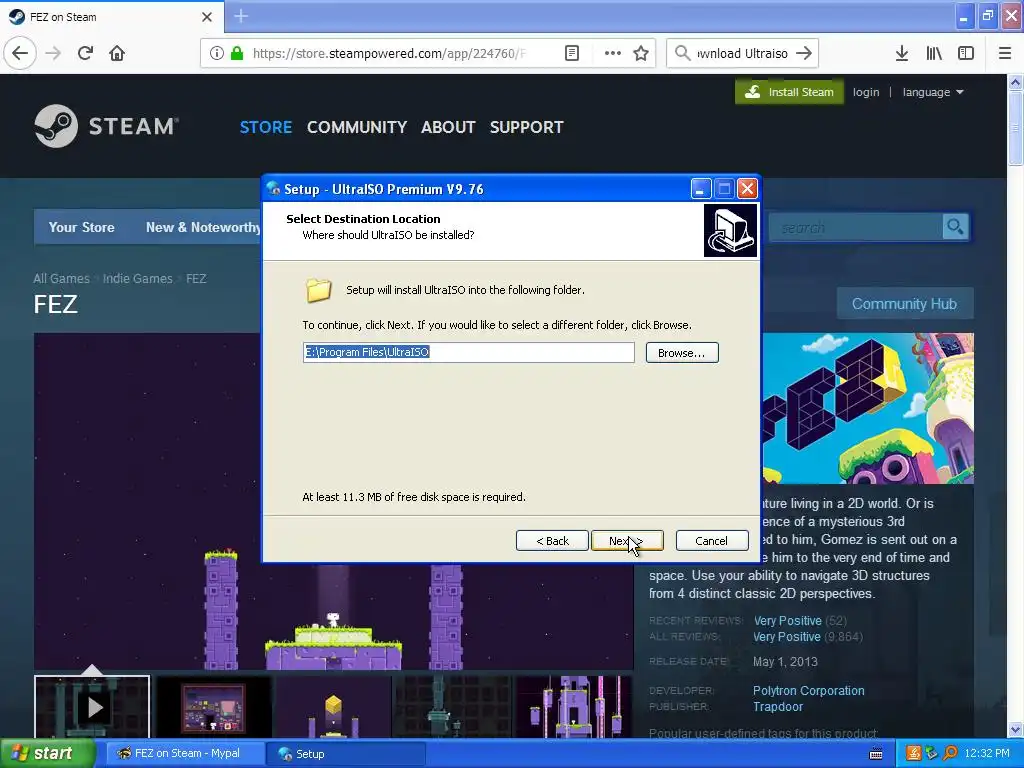Screen dimensions: 1024x768
Task: Click the orange tray icon
Action: point(913,754)
